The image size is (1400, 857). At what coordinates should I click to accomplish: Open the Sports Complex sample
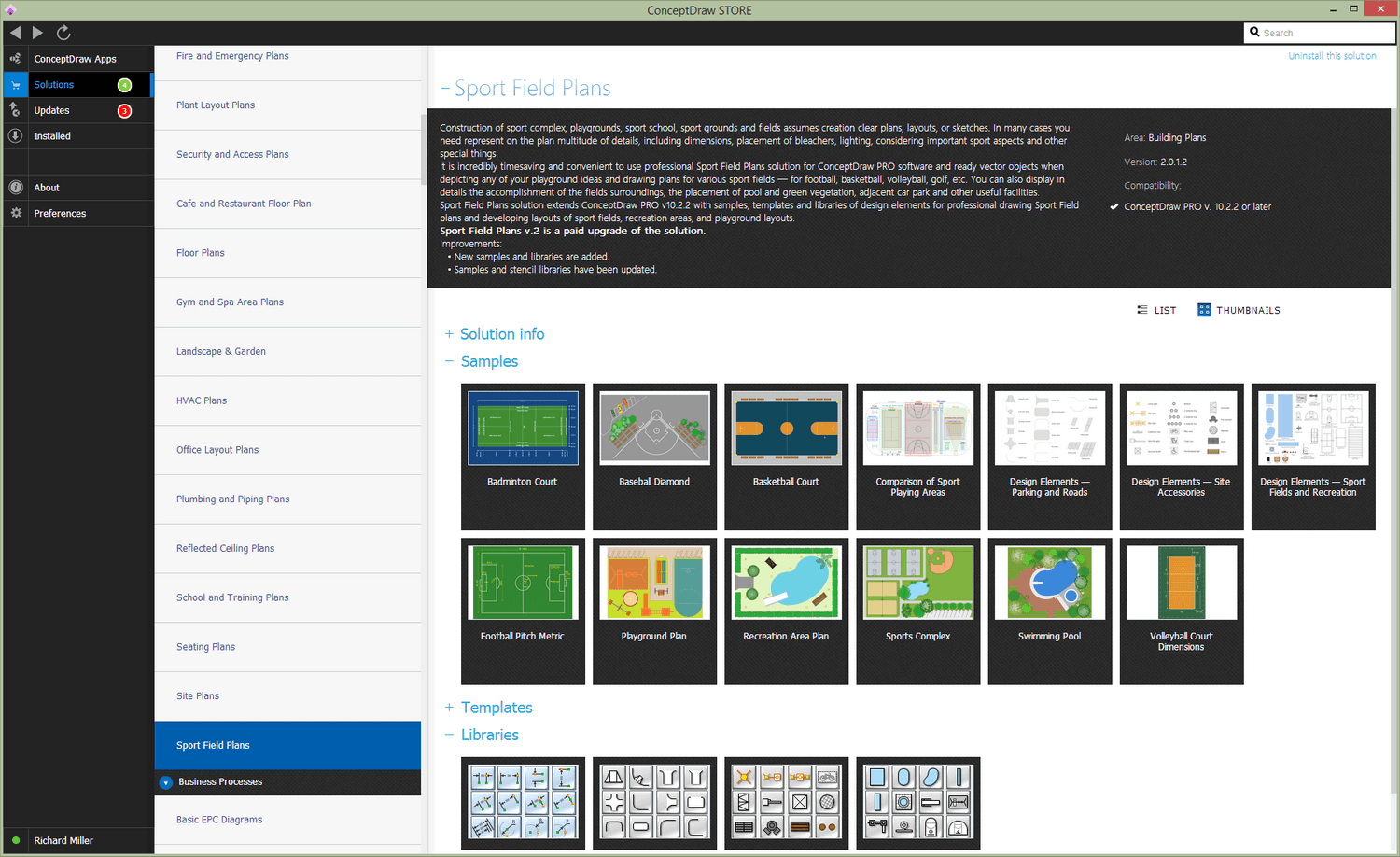pos(917,611)
